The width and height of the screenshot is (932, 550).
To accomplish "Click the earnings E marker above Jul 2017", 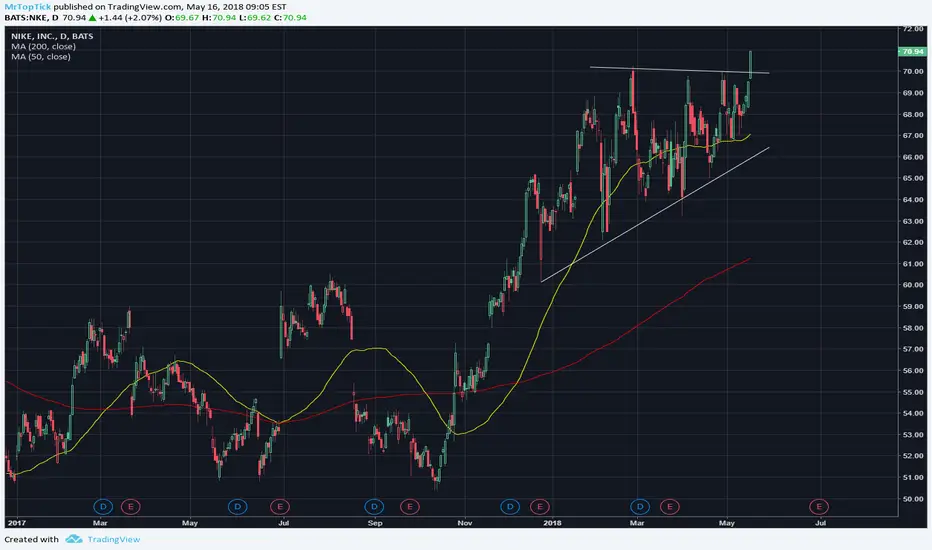I will tap(279, 507).
